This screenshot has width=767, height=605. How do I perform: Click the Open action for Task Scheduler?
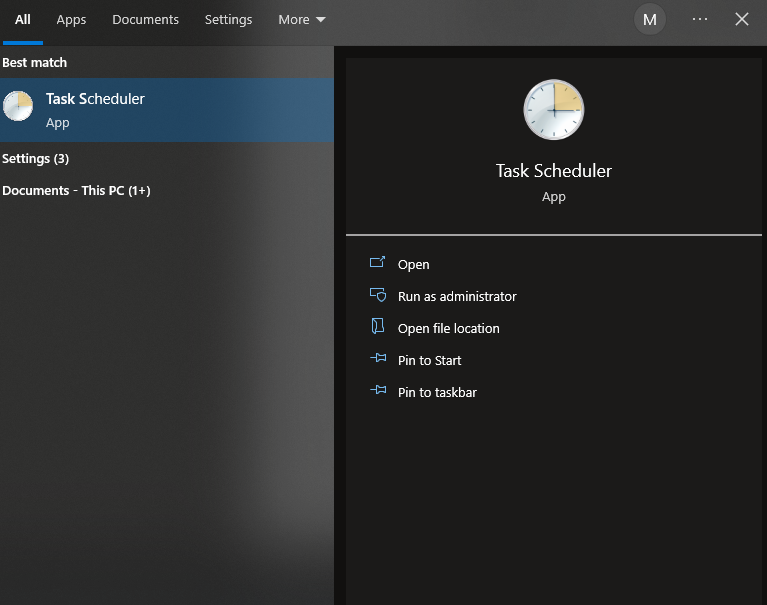[x=413, y=265]
